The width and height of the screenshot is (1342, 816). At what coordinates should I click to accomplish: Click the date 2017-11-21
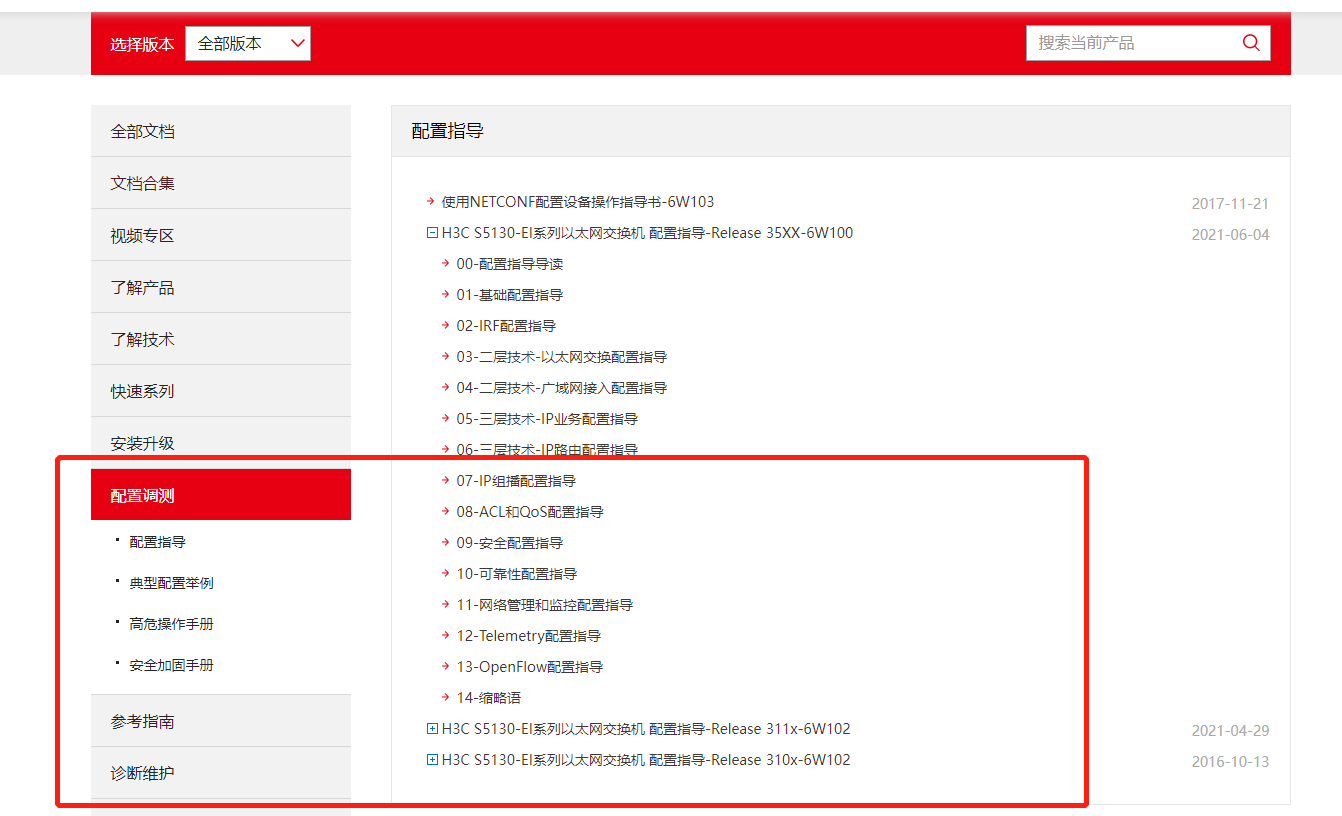tap(1230, 204)
